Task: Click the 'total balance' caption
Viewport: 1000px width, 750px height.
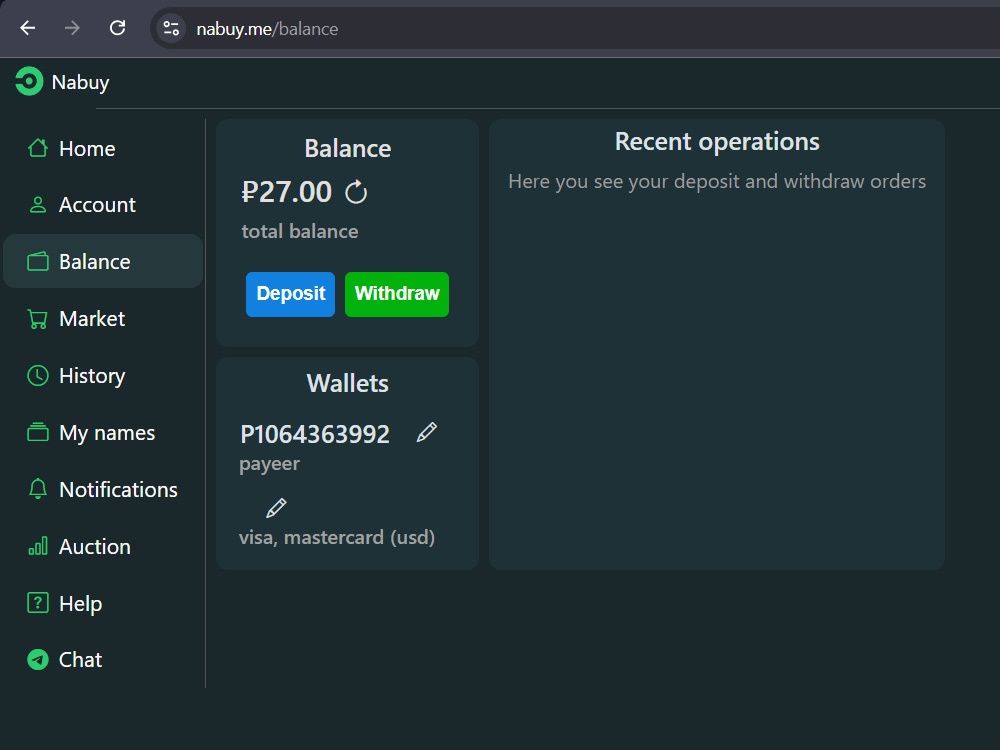Action: tap(300, 231)
